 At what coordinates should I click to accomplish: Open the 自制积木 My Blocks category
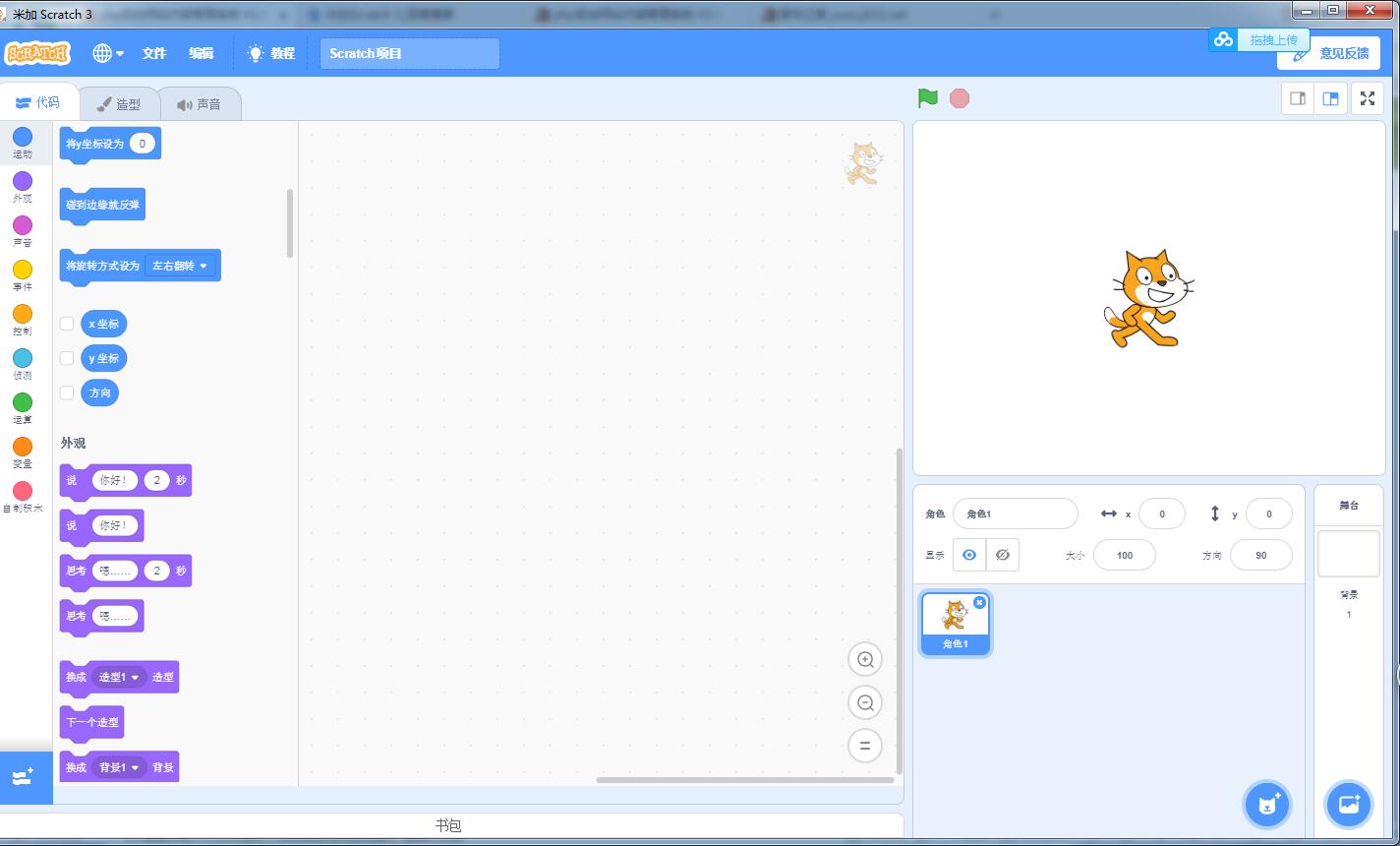pos(23,499)
